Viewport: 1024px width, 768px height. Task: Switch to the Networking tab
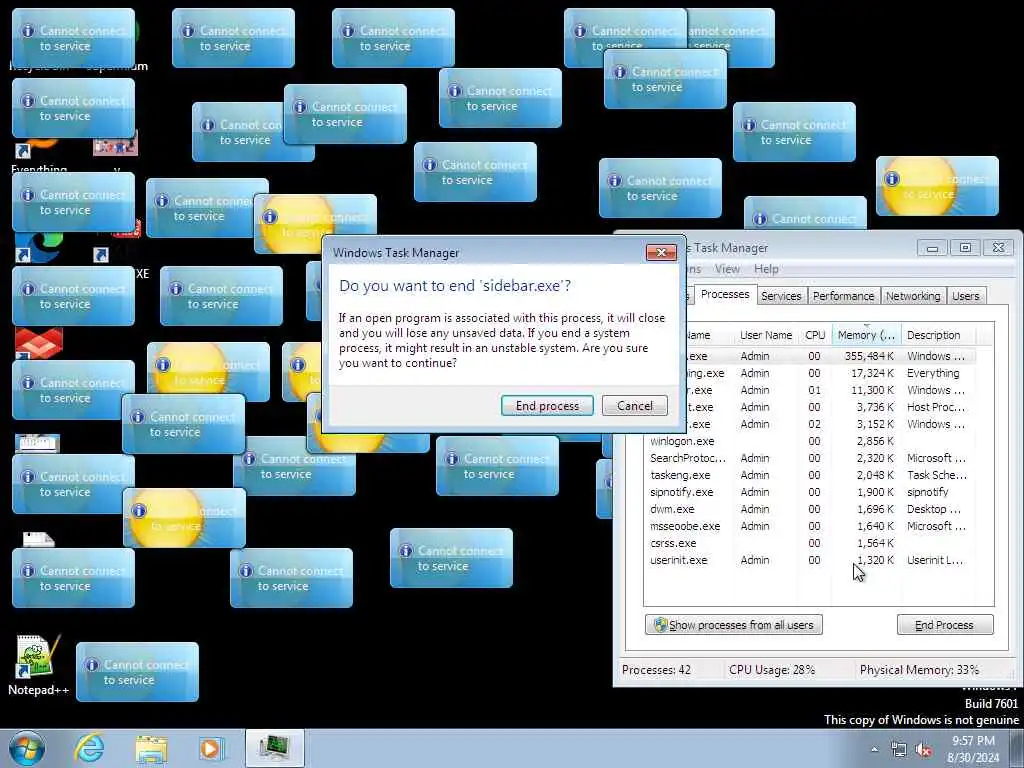913,296
